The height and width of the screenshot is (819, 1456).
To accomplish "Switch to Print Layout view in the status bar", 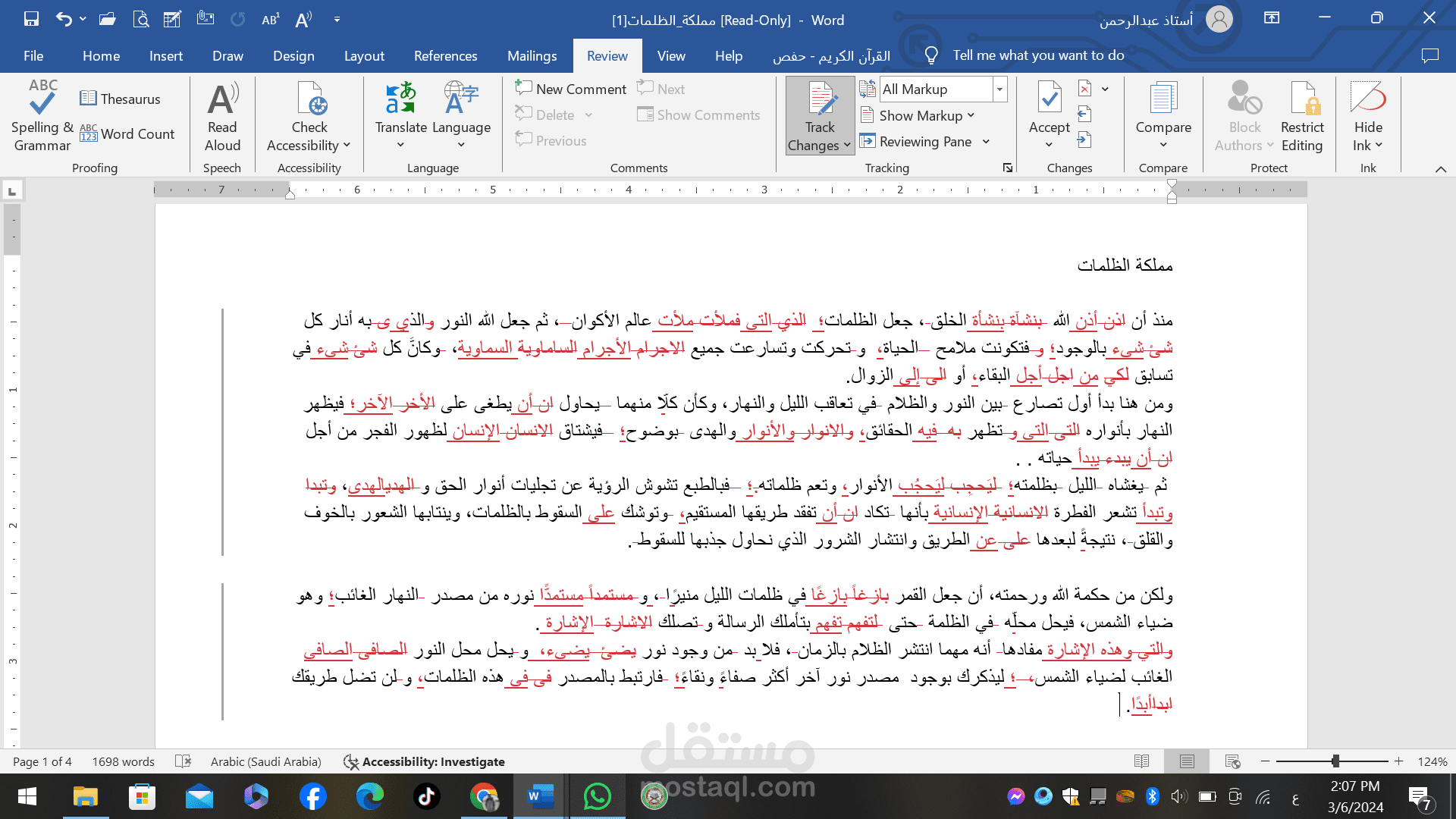I will [x=1187, y=761].
